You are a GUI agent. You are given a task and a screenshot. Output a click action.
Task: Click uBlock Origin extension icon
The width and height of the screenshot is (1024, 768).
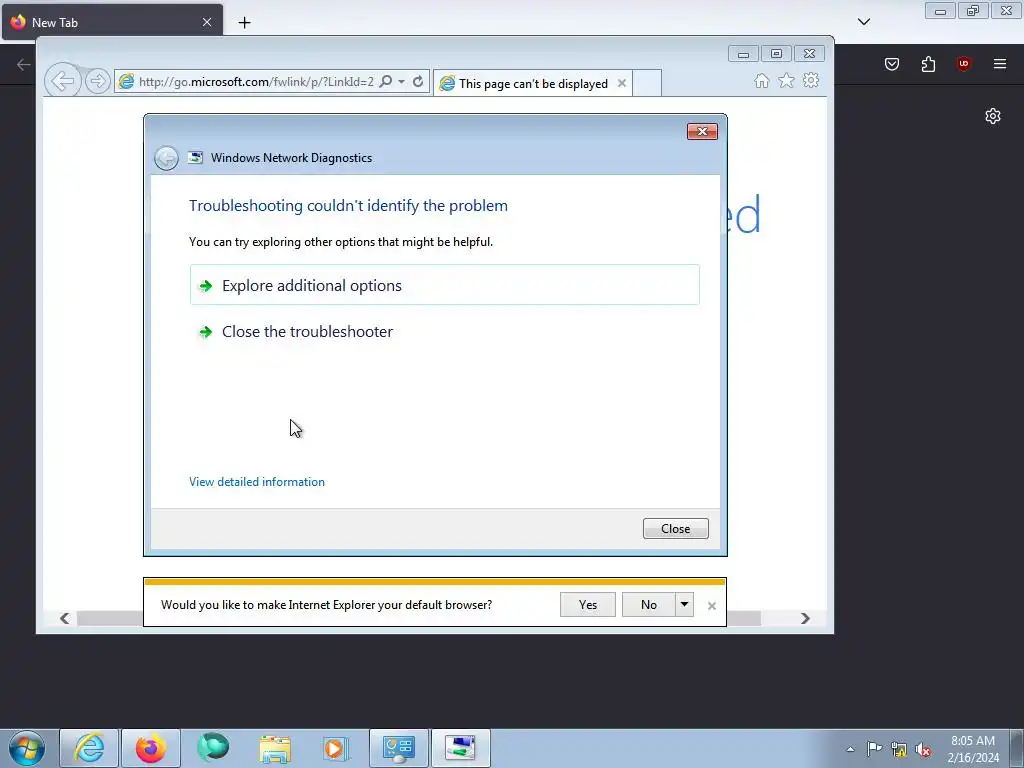coord(964,64)
